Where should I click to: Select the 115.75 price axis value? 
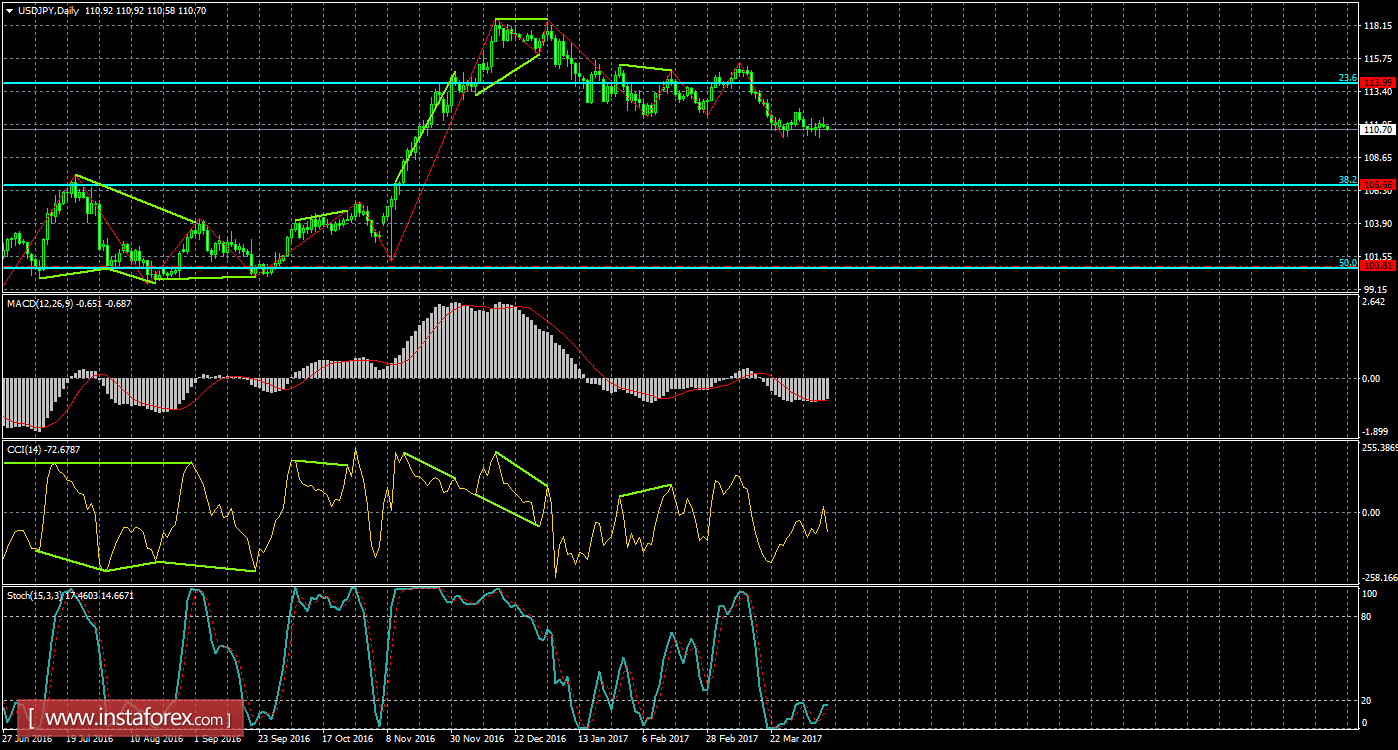tap(1378, 60)
